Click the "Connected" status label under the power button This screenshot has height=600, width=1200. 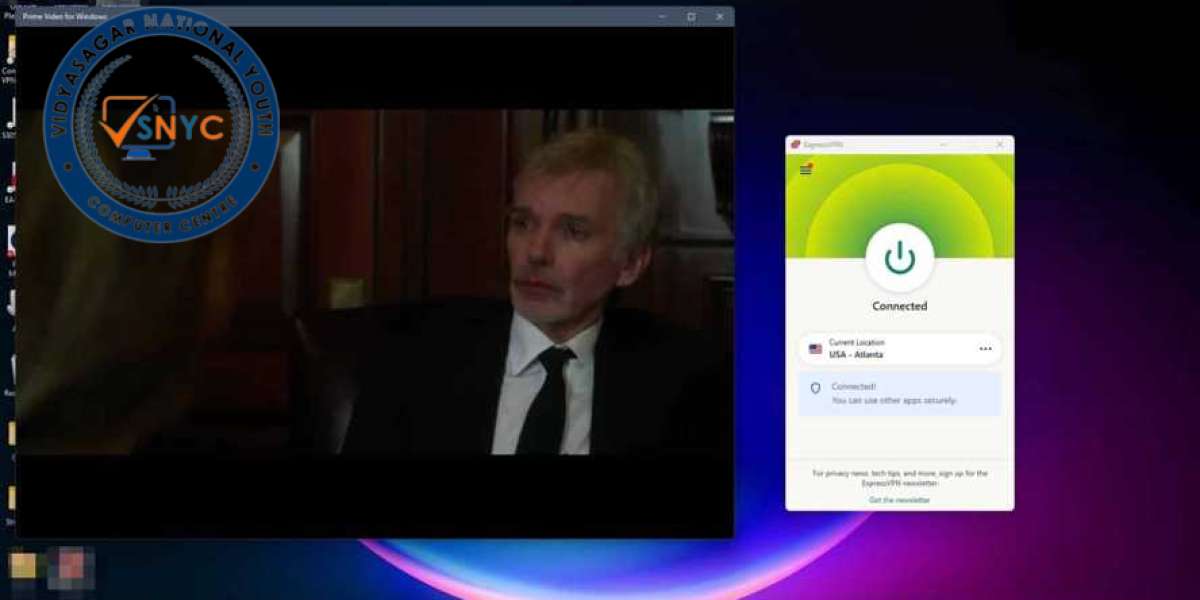900,306
